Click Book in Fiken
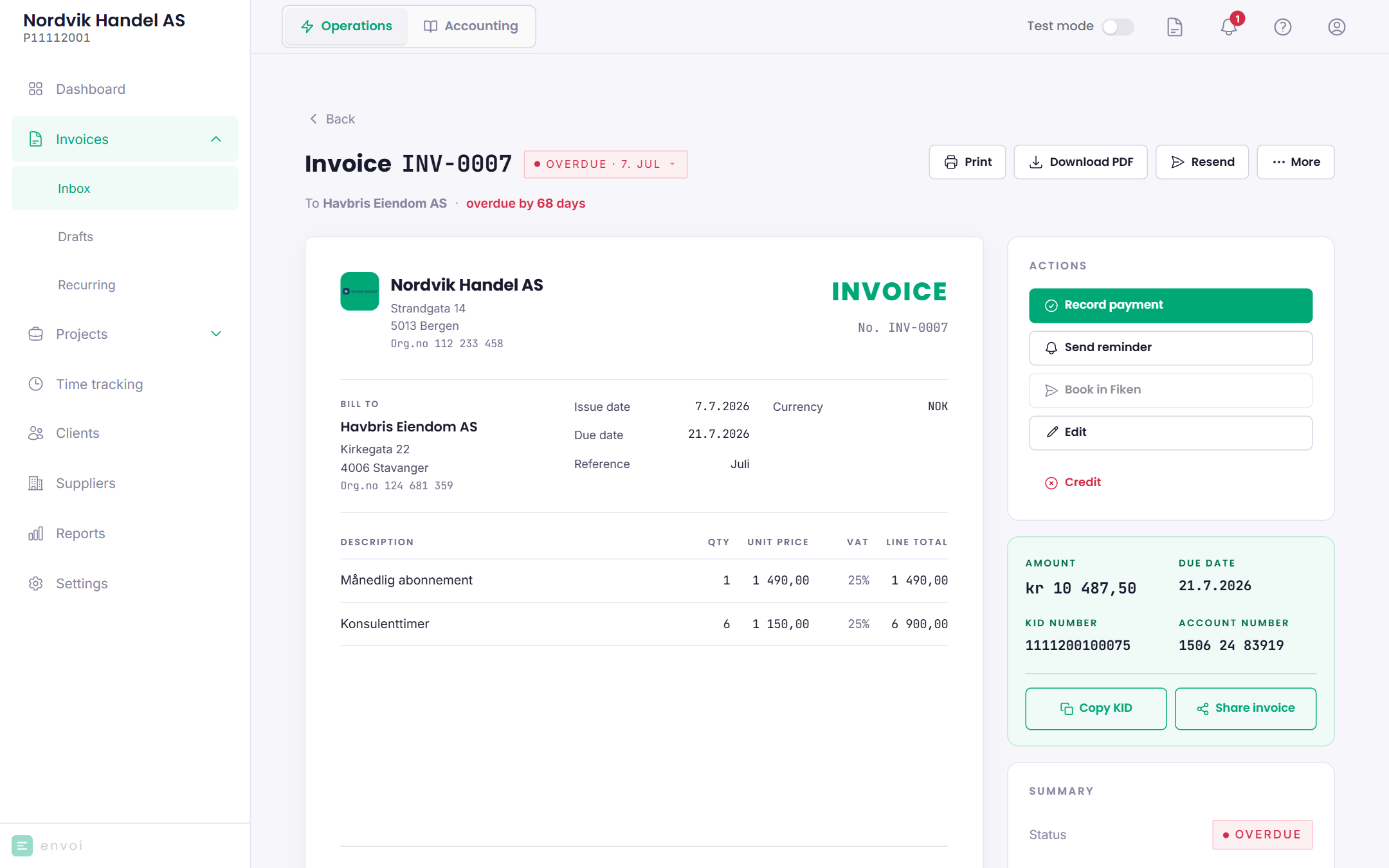Screen dimensions: 1389x868 coord(1171,390)
